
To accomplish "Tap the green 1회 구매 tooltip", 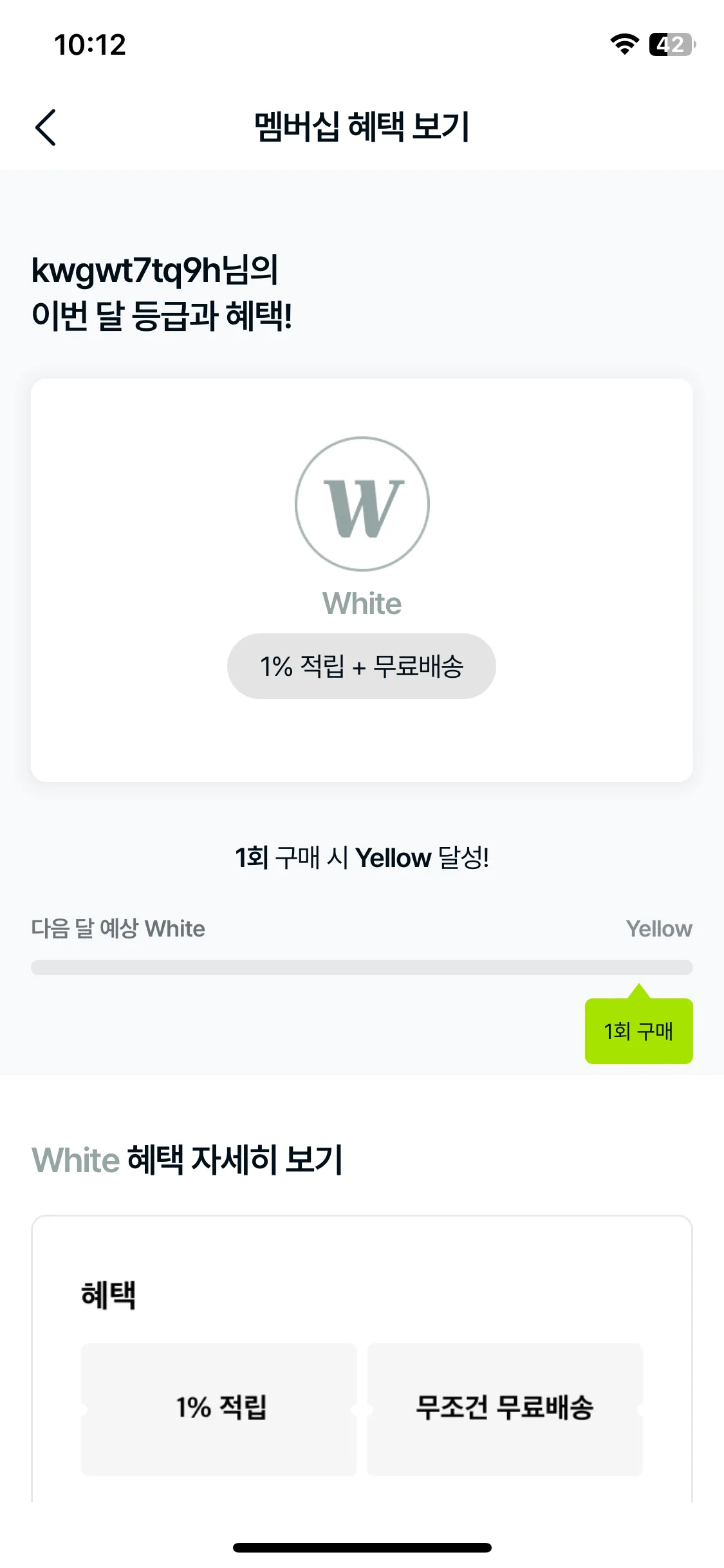I will tap(639, 1030).
